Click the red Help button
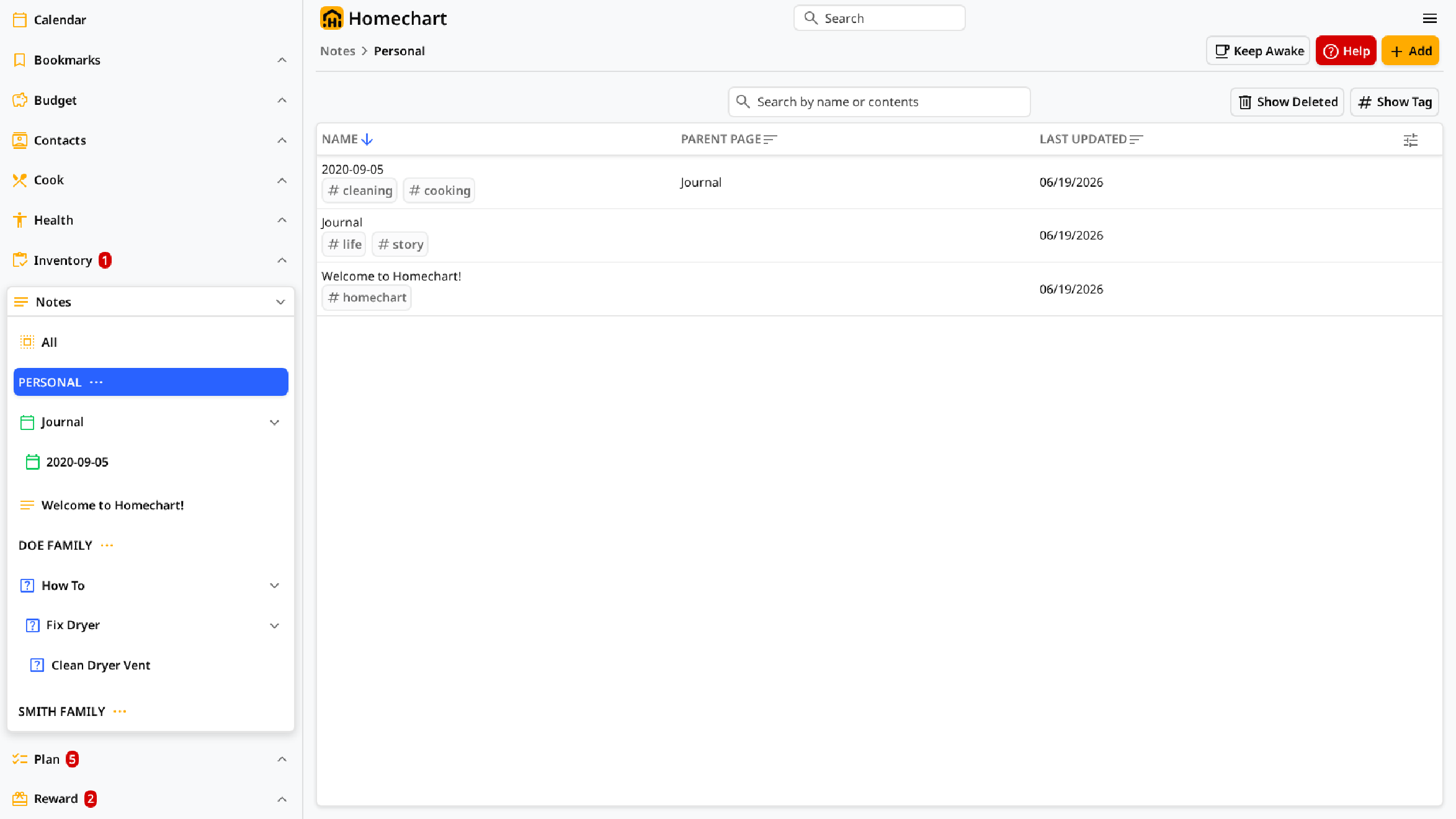The image size is (1456, 819). tap(1346, 51)
